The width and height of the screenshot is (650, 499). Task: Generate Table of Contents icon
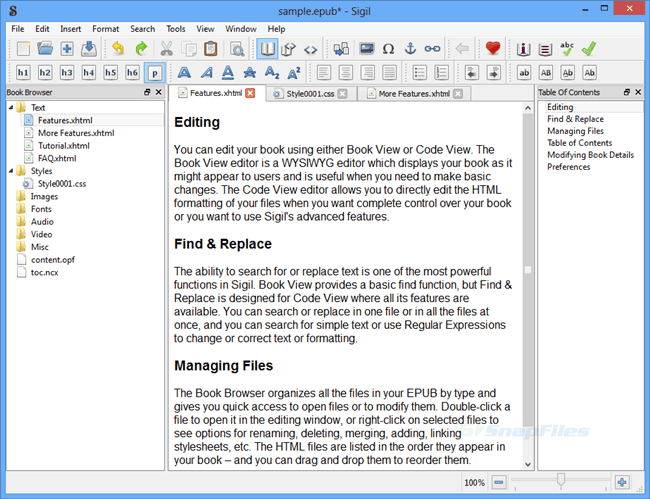[x=545, y=50]
